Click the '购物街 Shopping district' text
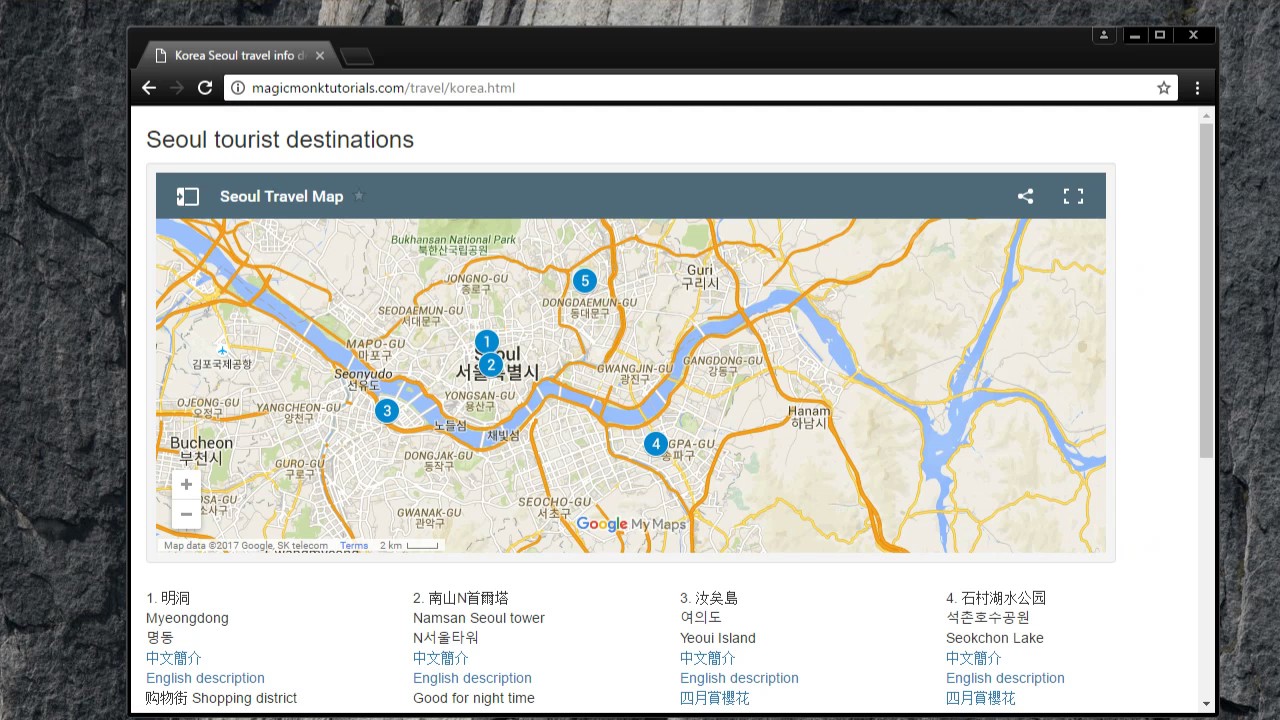The image size is (1280, 720). coord(222,698)
